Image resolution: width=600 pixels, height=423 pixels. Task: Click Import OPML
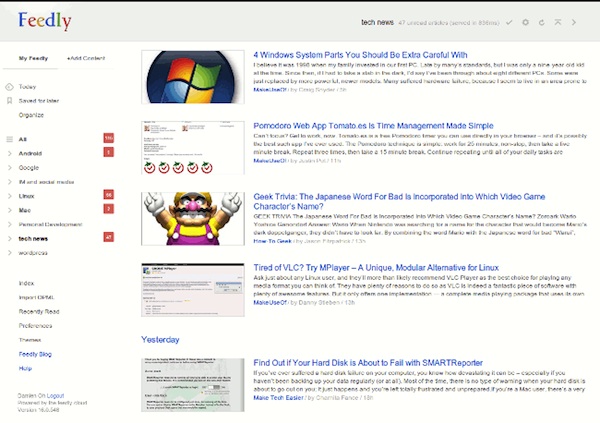36,297
